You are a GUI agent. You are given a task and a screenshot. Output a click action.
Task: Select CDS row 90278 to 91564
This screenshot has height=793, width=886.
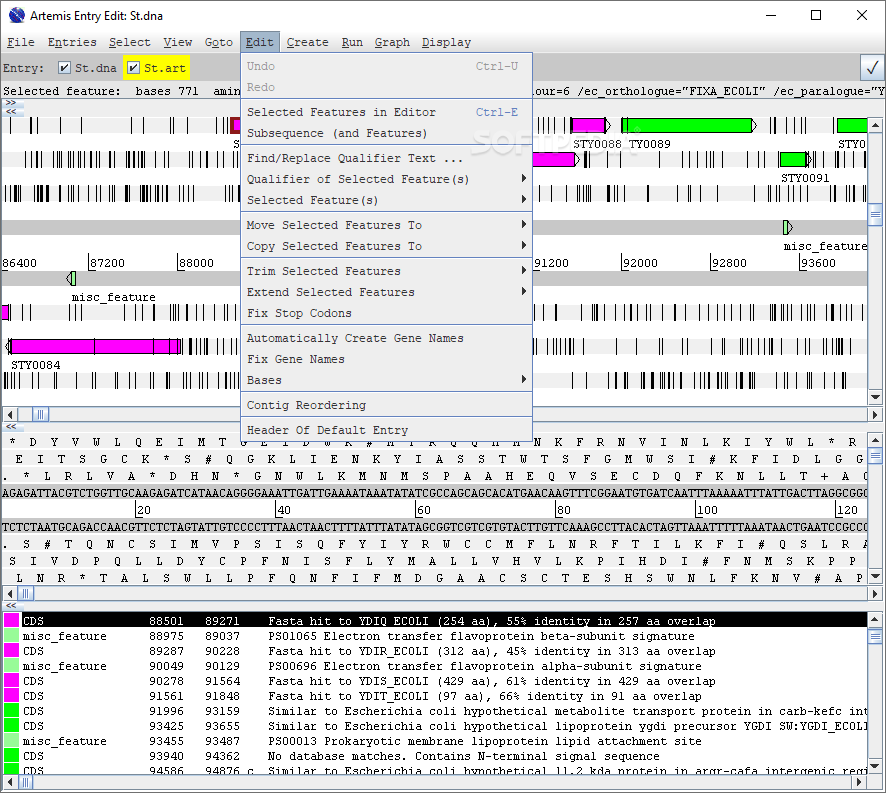(x=435, y=681)
